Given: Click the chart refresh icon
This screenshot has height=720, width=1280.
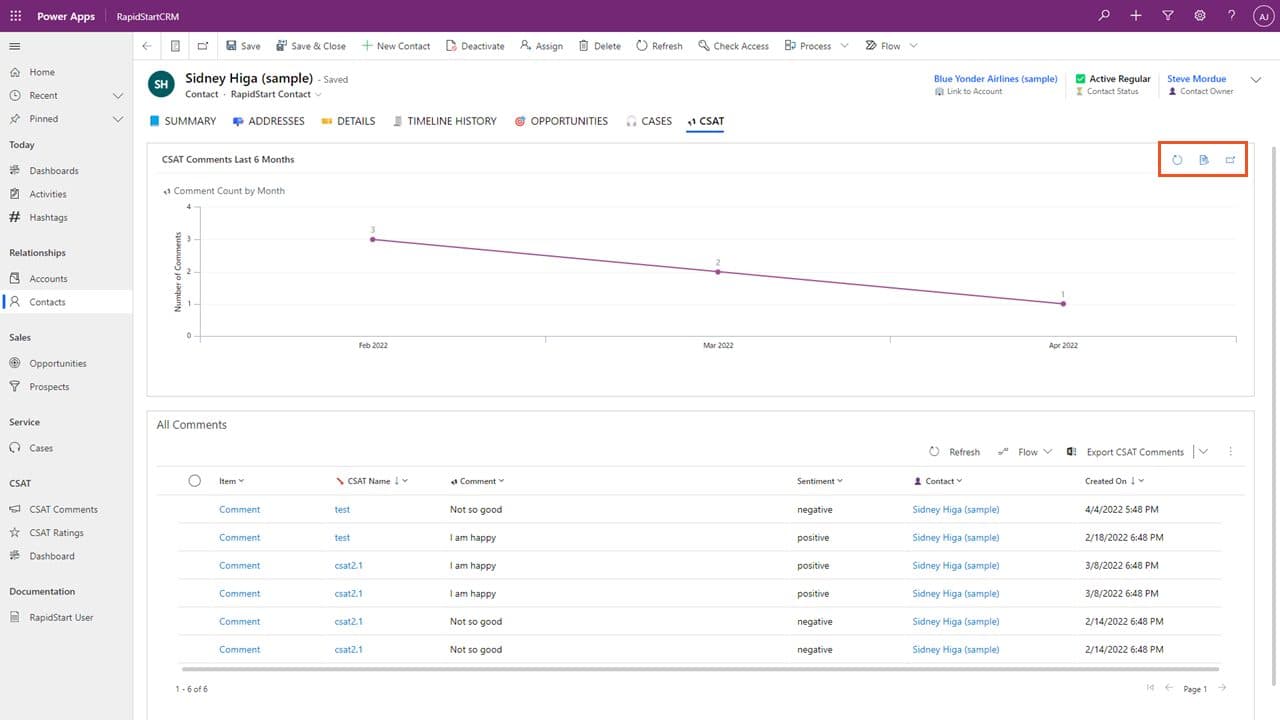Looking at the screenshot, I should coord(1177,160).
